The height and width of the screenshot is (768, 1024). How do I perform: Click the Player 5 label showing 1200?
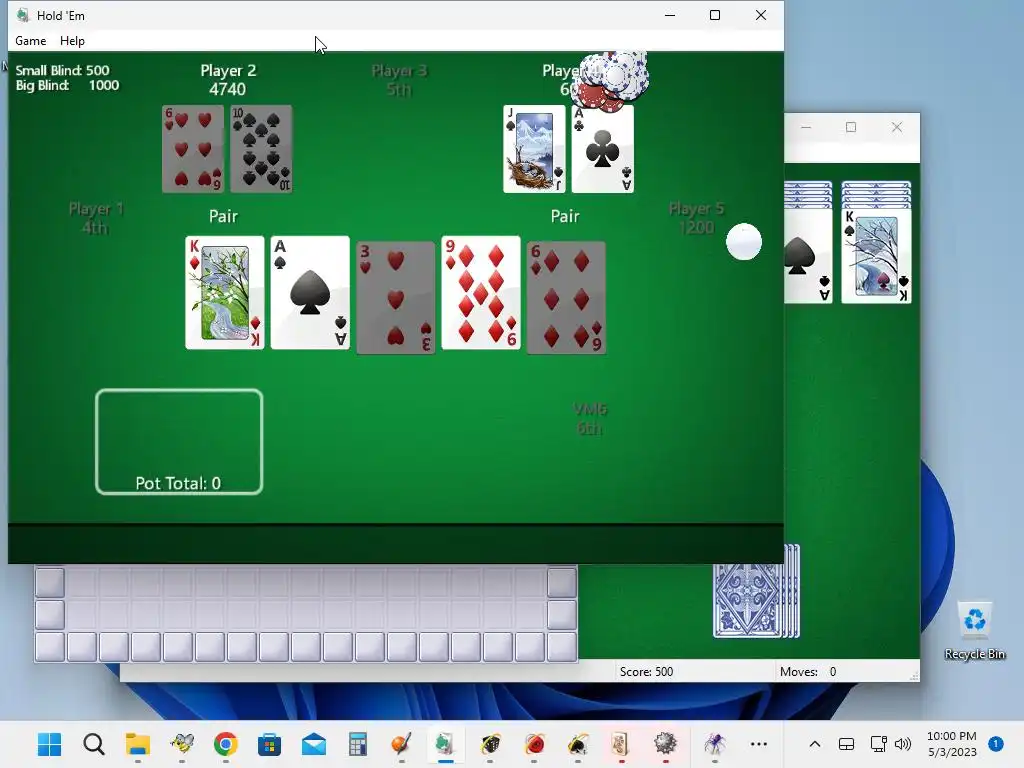click(x=696, y=218)
